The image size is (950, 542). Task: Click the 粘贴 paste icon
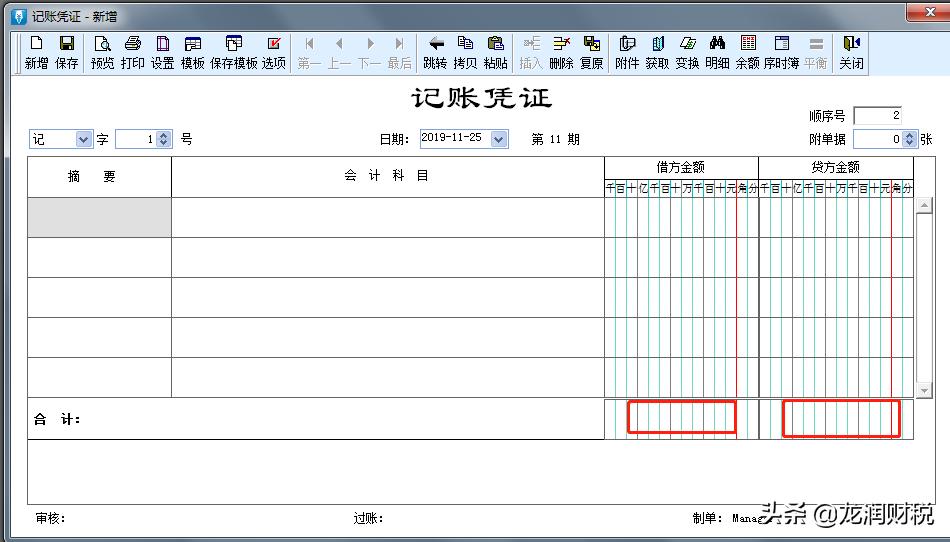[496, 52]
